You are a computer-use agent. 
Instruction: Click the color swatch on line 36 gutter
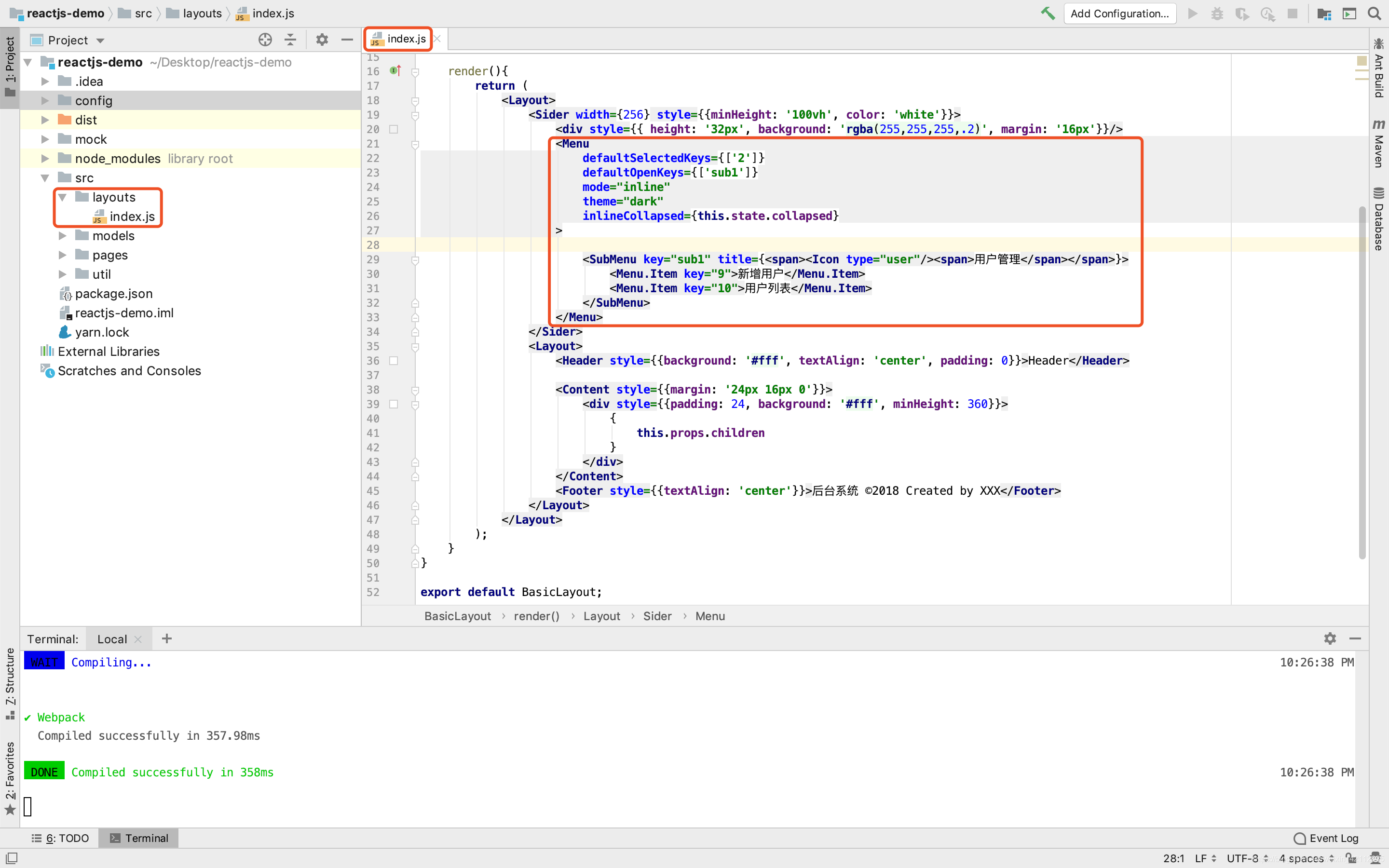point(394,361)
